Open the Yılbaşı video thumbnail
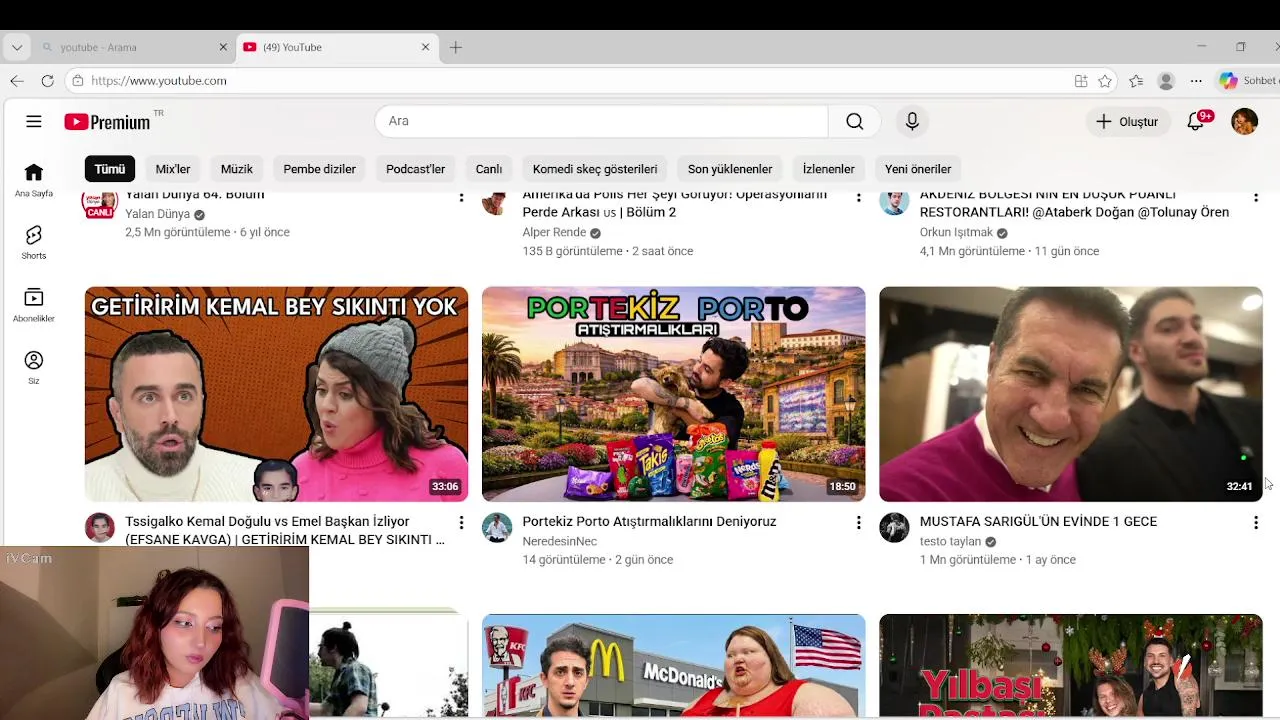This screenshot has height=720, width=1280. point(1070,665)
